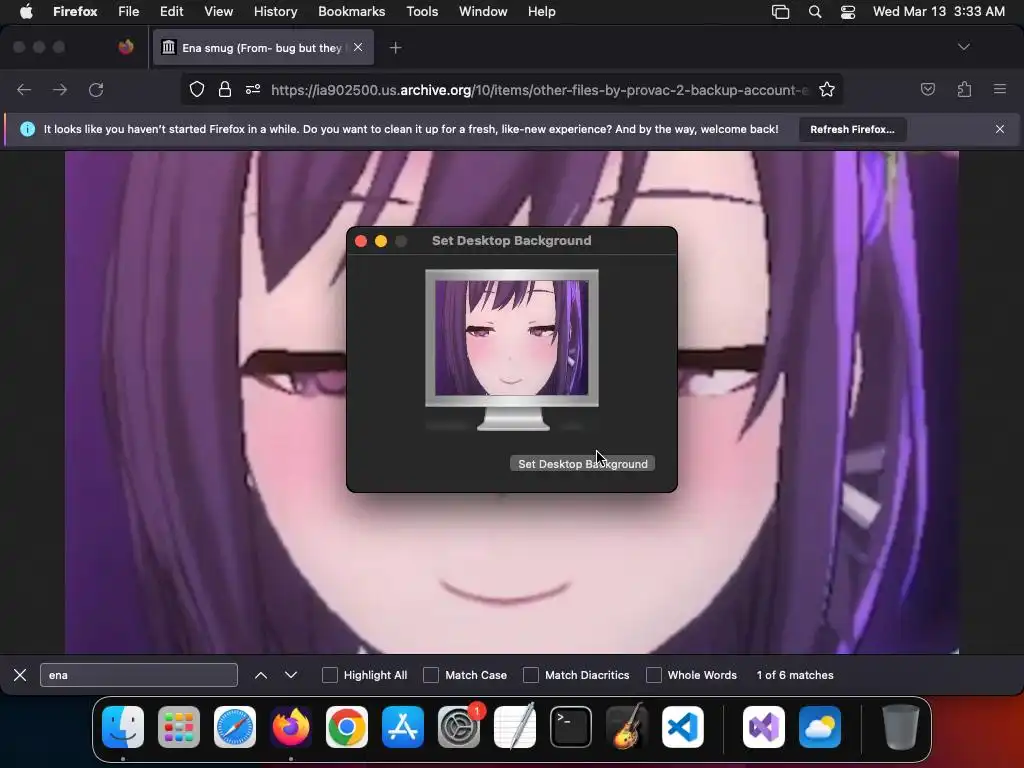Select the Ena smug browser tab
Image resolution: width=1024 pixels, height=768 pixels.
pyautogui.click(x=263, y=47)
